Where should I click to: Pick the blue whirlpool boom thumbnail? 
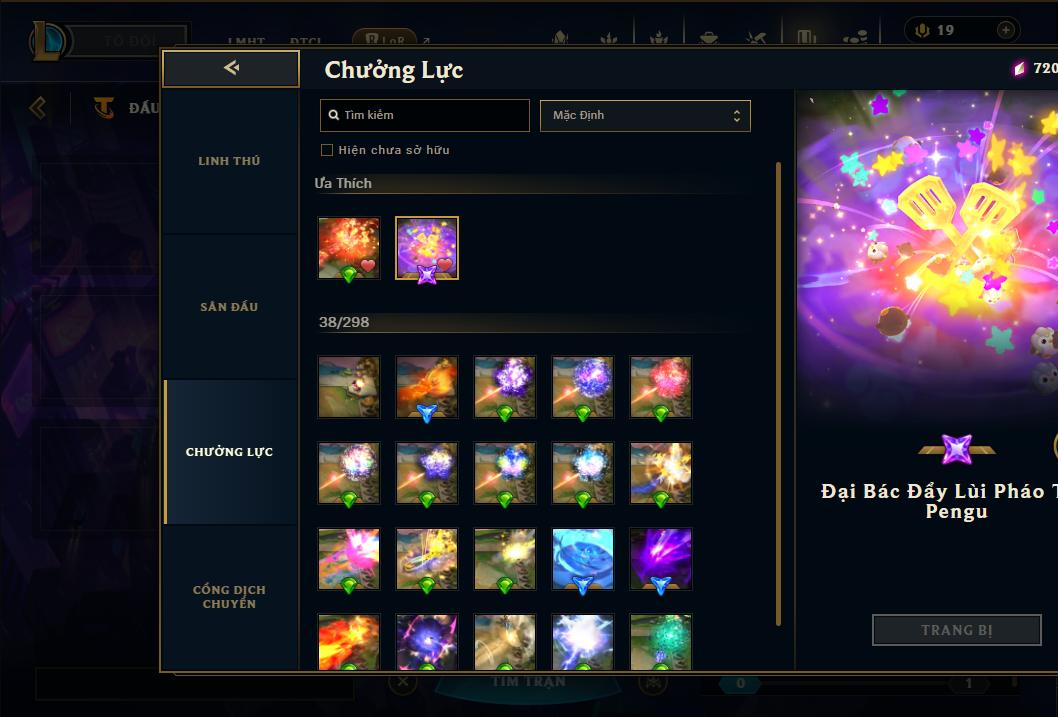(583, 558)
